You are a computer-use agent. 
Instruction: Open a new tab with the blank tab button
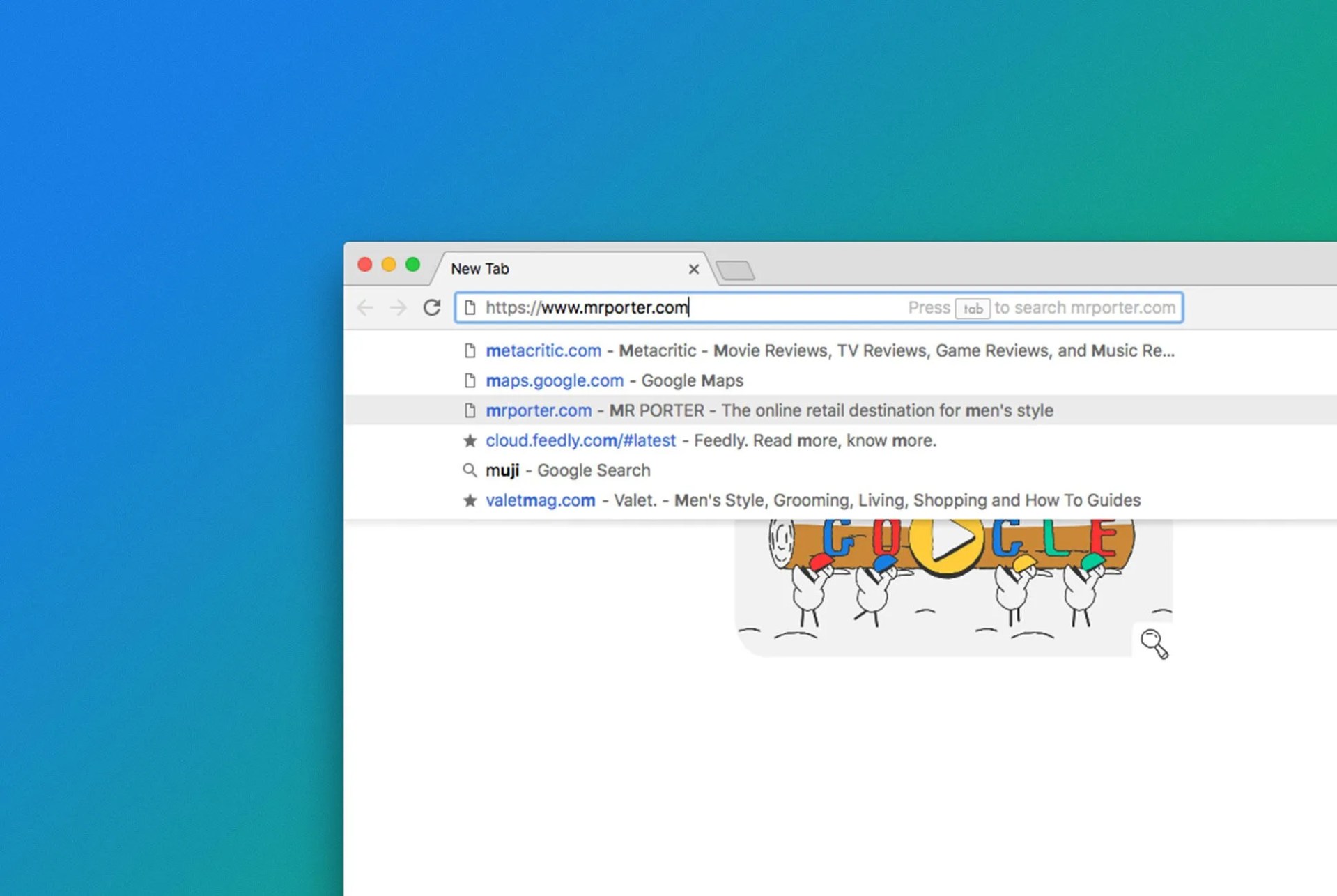pos(735,270)
